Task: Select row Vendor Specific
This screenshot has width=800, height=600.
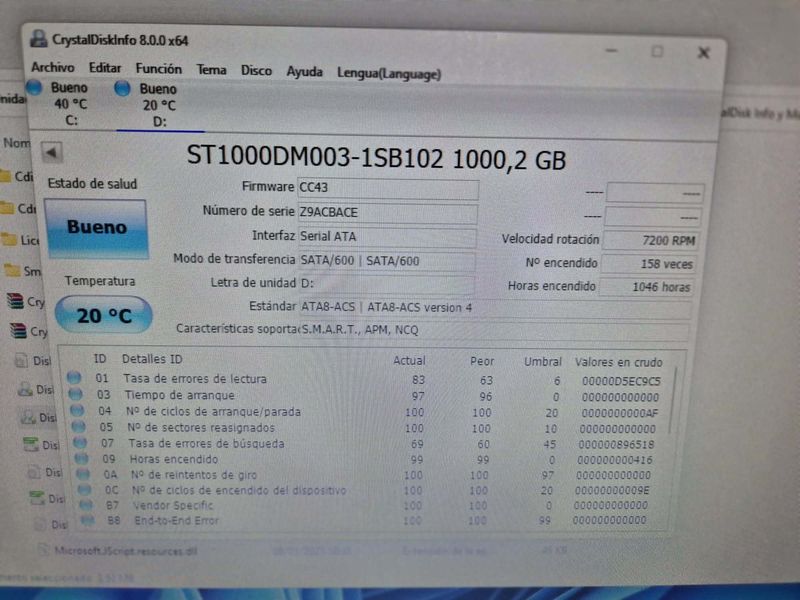Action: [365, 506]
